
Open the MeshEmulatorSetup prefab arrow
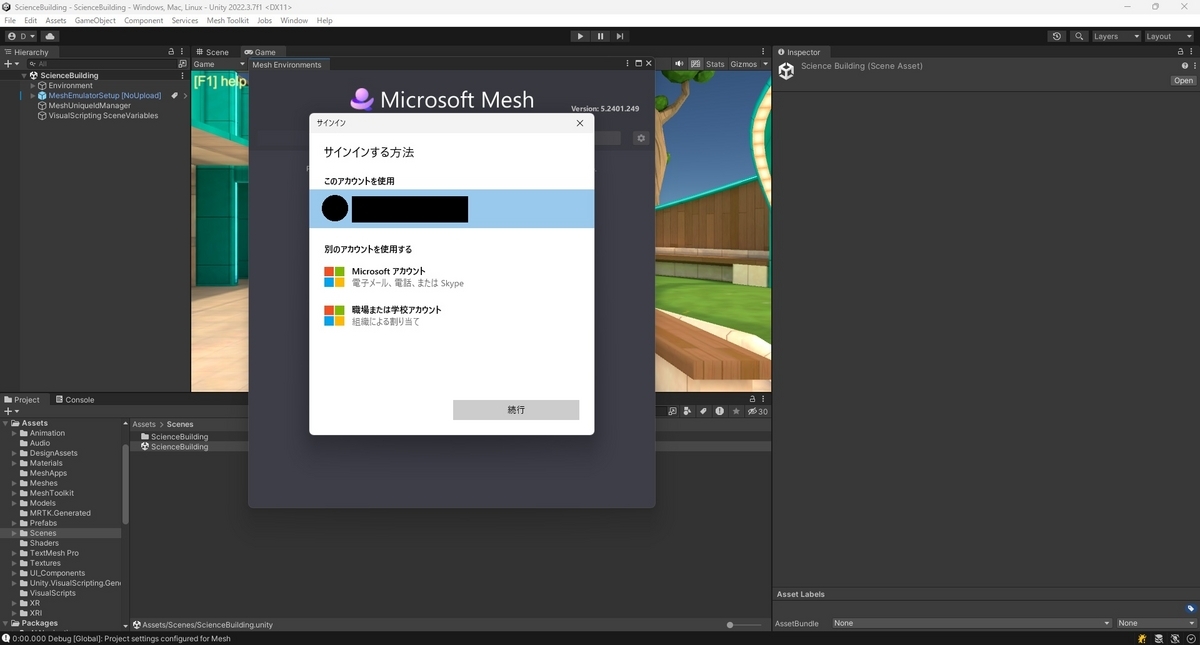[x=185, y=95]
